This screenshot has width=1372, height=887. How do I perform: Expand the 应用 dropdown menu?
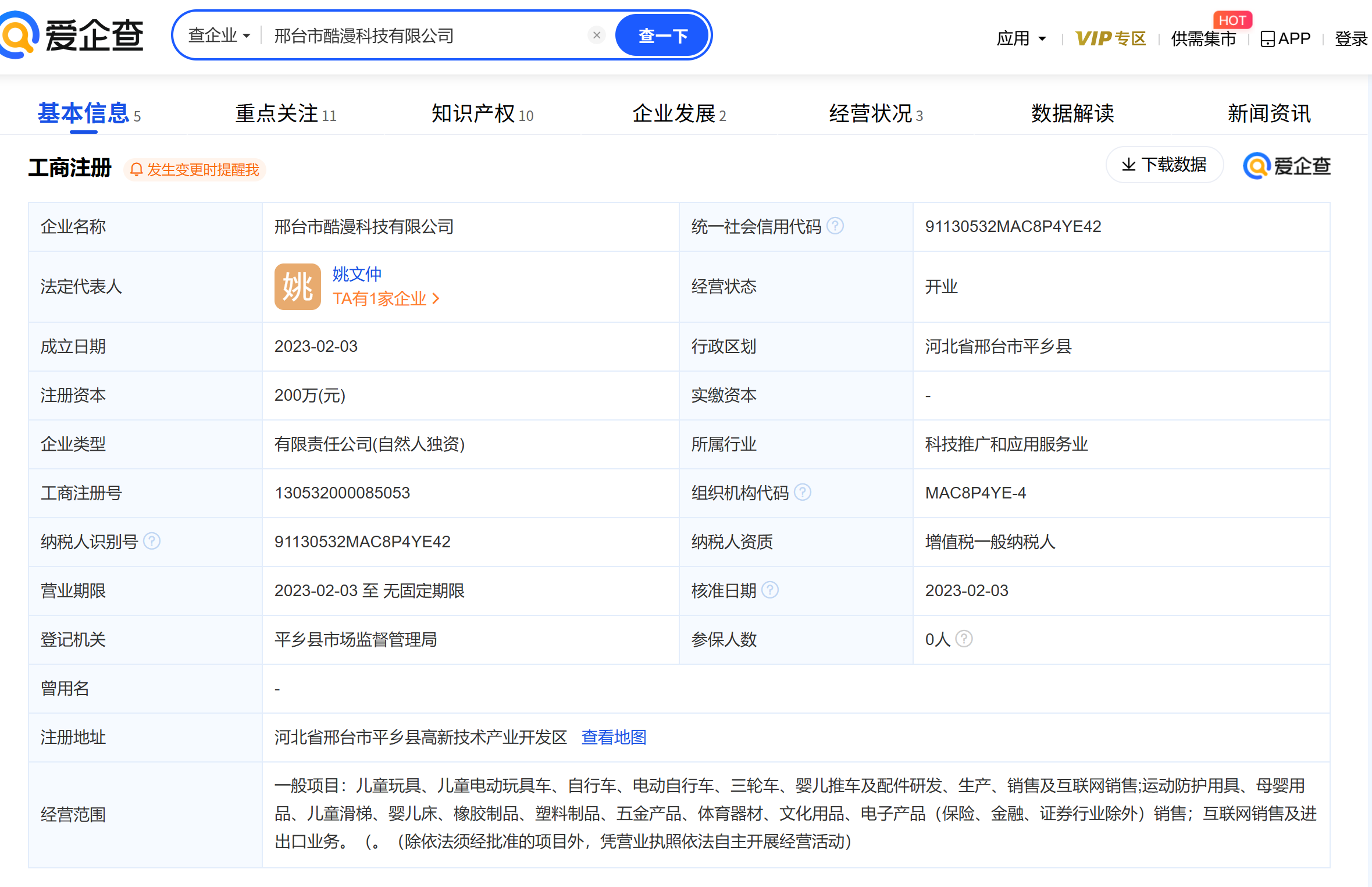1021,38
